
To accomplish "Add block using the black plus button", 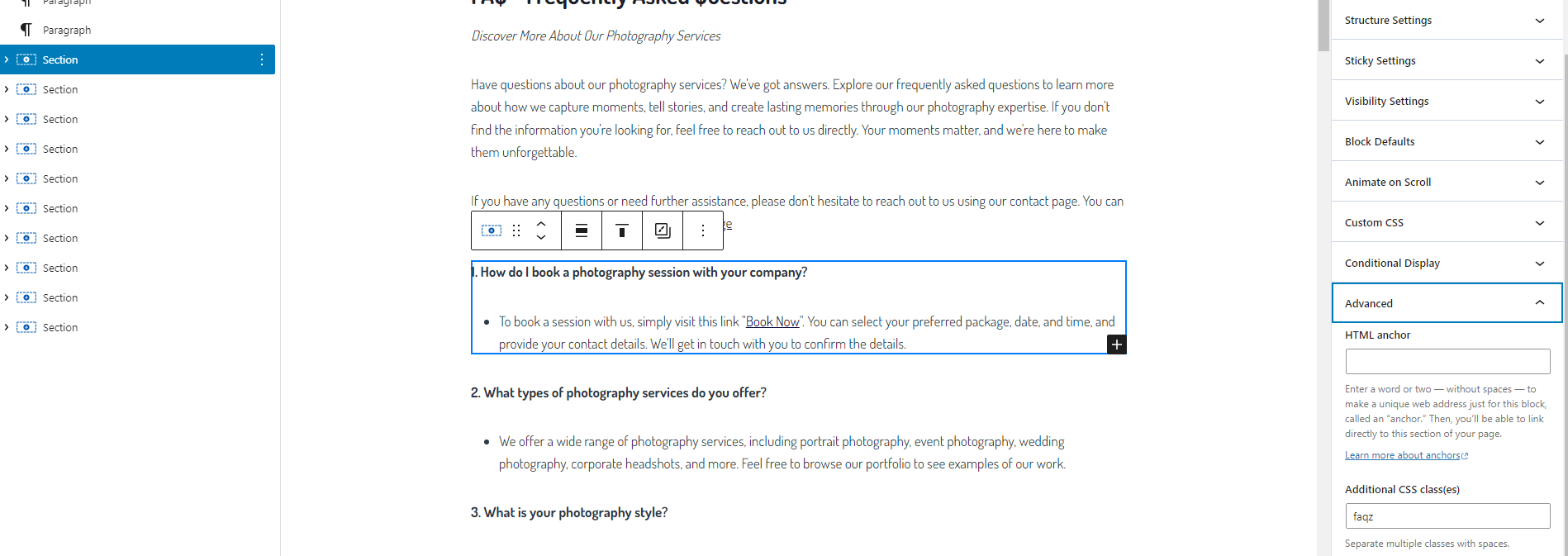I will click(1116, 345).
